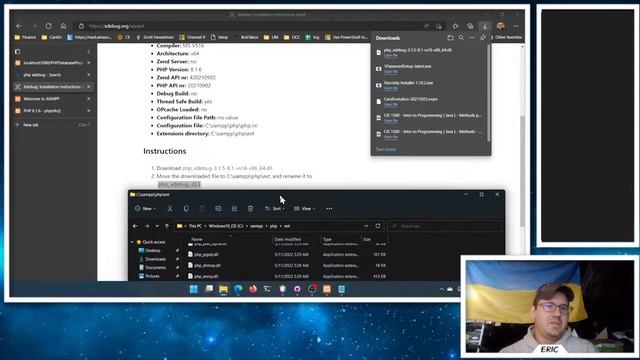Refresh the ext folder in File Explorer
The image size is (640, 360).
378,226
